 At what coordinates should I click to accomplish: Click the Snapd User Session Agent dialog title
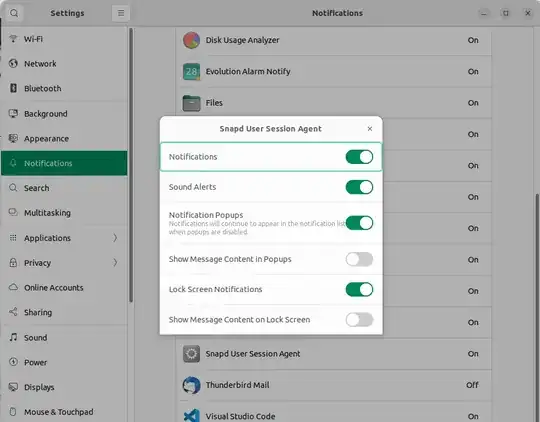click(x=270, y=129)
